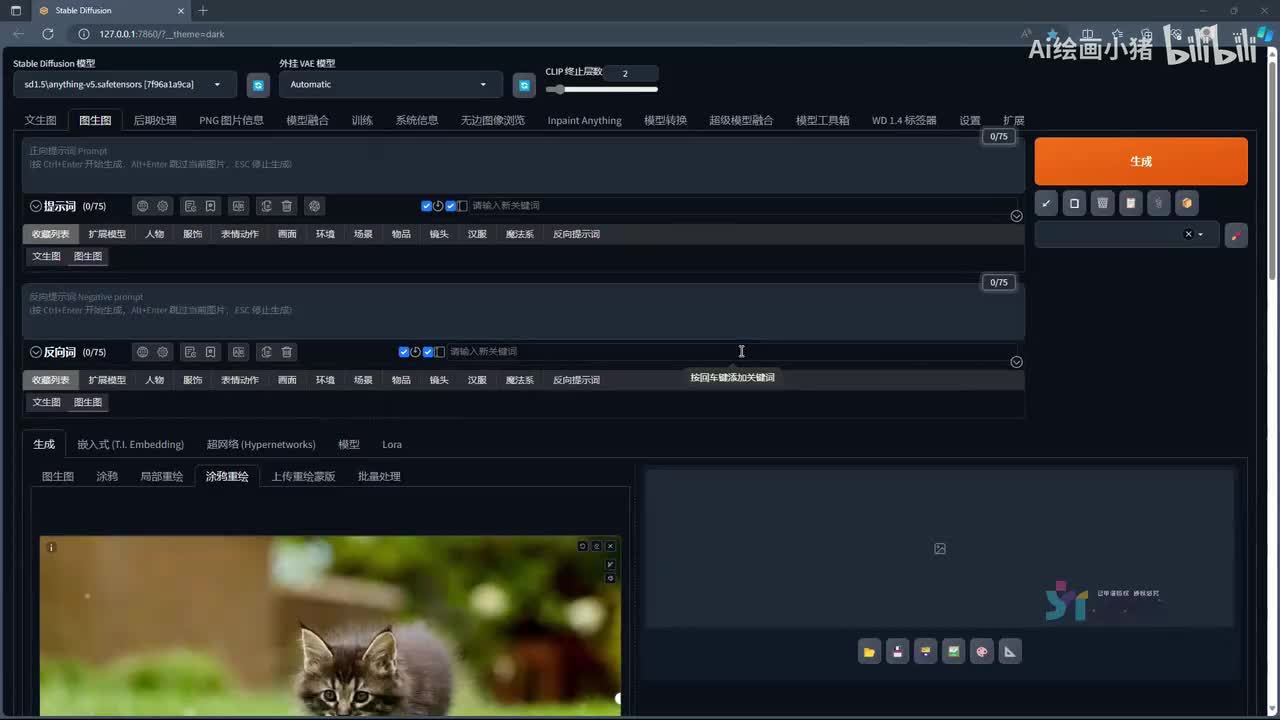The height and width of the screenshot is (720, 1280).
Task: Click the trash bin icon below 生成 button
Action: coord(1102,203)
